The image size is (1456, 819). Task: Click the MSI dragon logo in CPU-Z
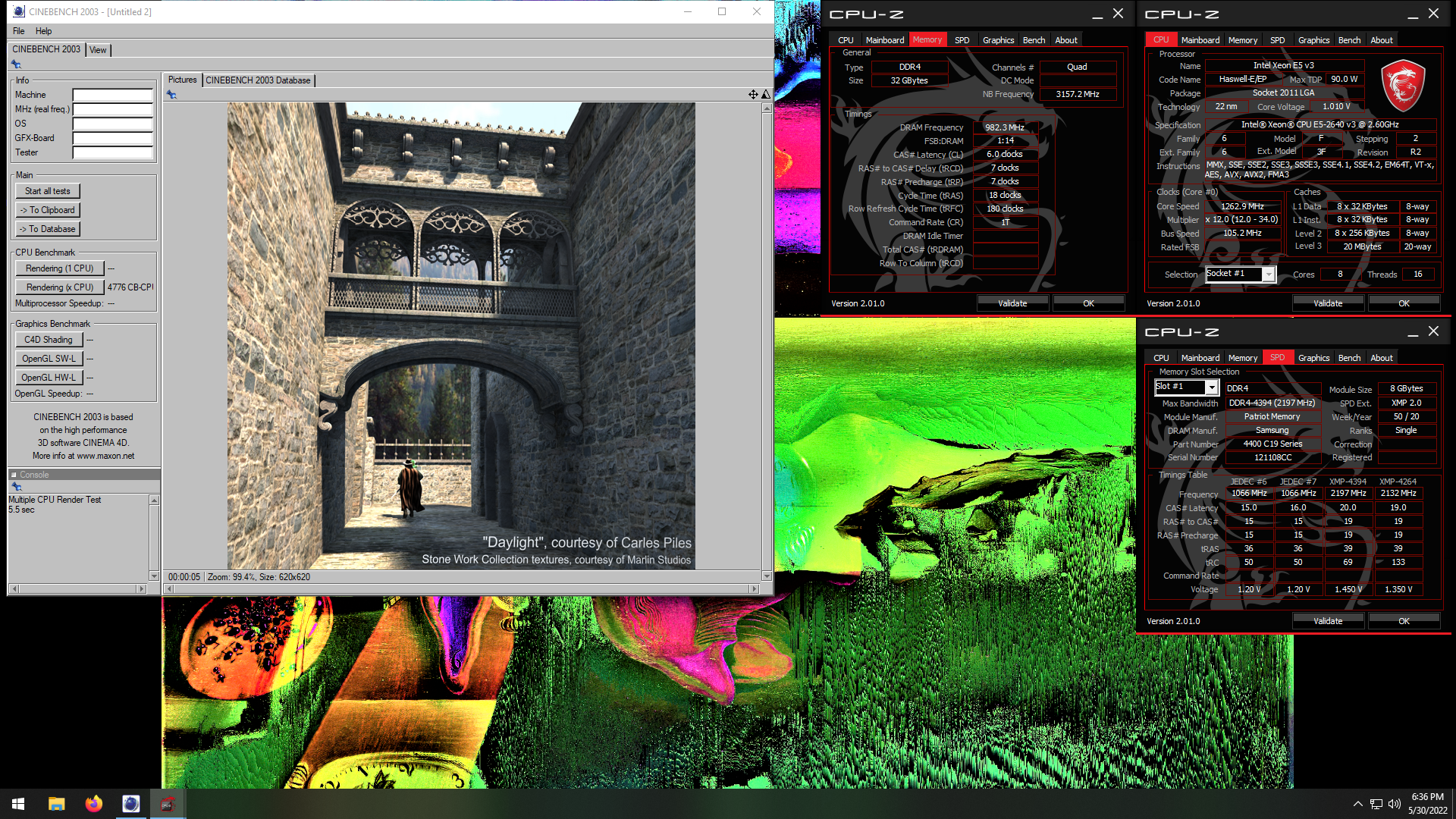(x=1403, y=86)
